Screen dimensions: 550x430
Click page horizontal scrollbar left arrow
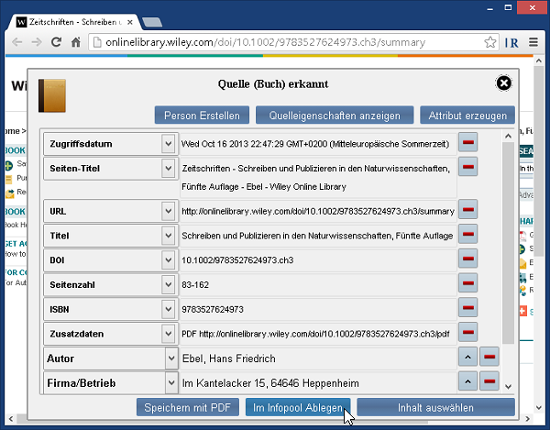coord(11,418)
